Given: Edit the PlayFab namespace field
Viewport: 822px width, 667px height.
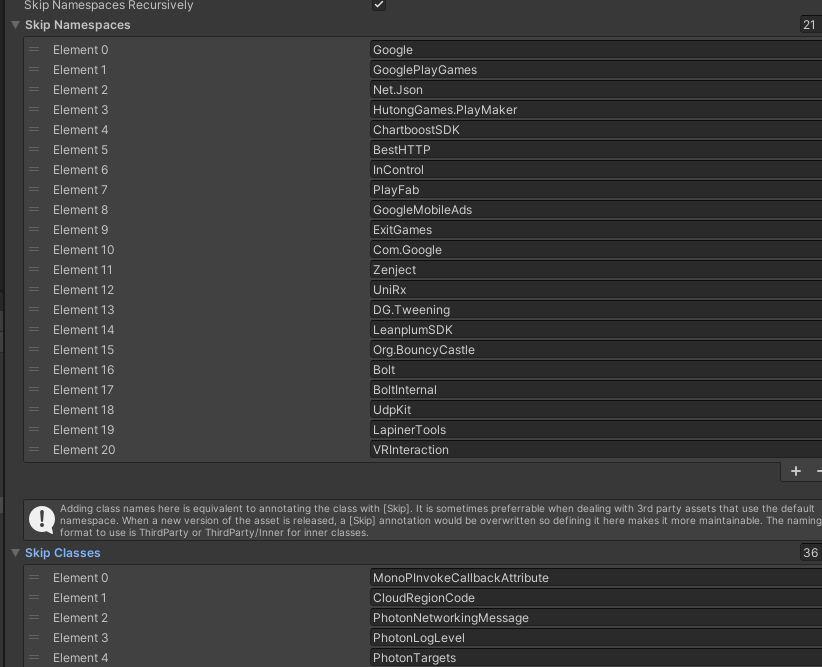Looking at the screenshot, I should [x=596, y=190].
